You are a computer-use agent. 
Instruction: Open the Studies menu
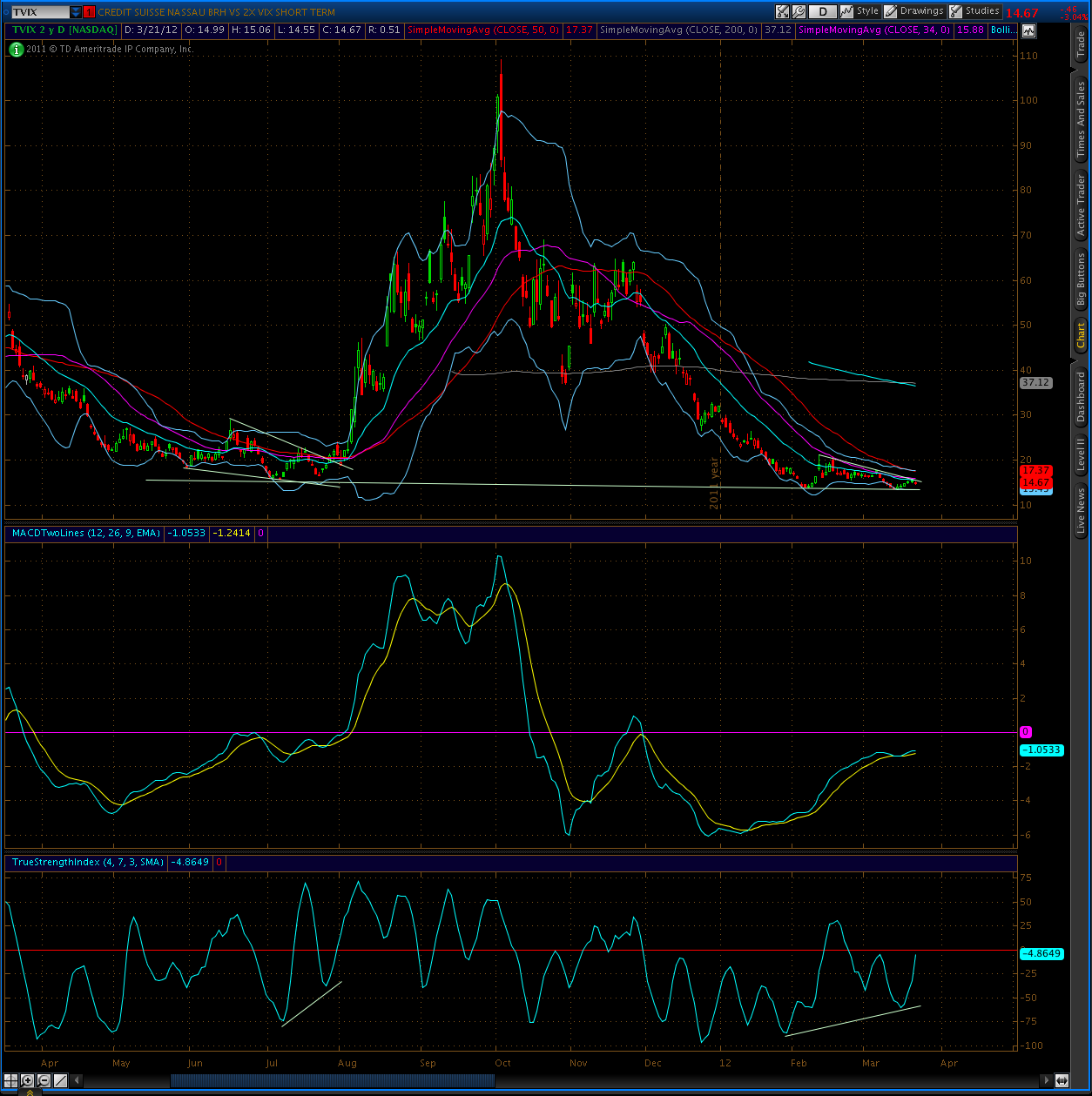(x=974, y=11)
